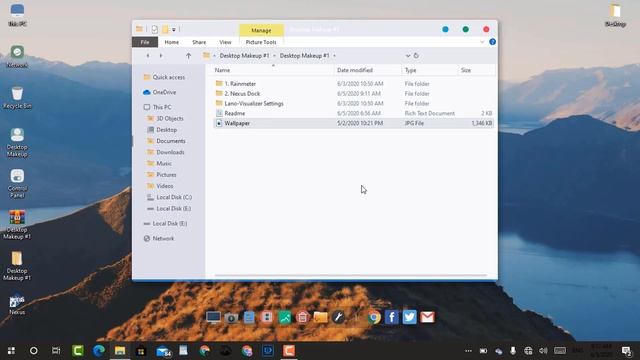This screenshot has width=640, height=360.
Task: Expand the ribbon with the chevron
Action: [x=482, y=42]
